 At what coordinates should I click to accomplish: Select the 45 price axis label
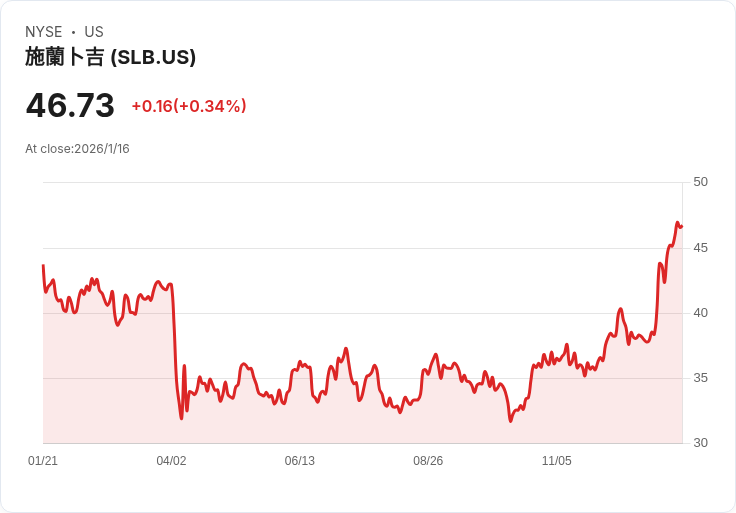(700, 247)
